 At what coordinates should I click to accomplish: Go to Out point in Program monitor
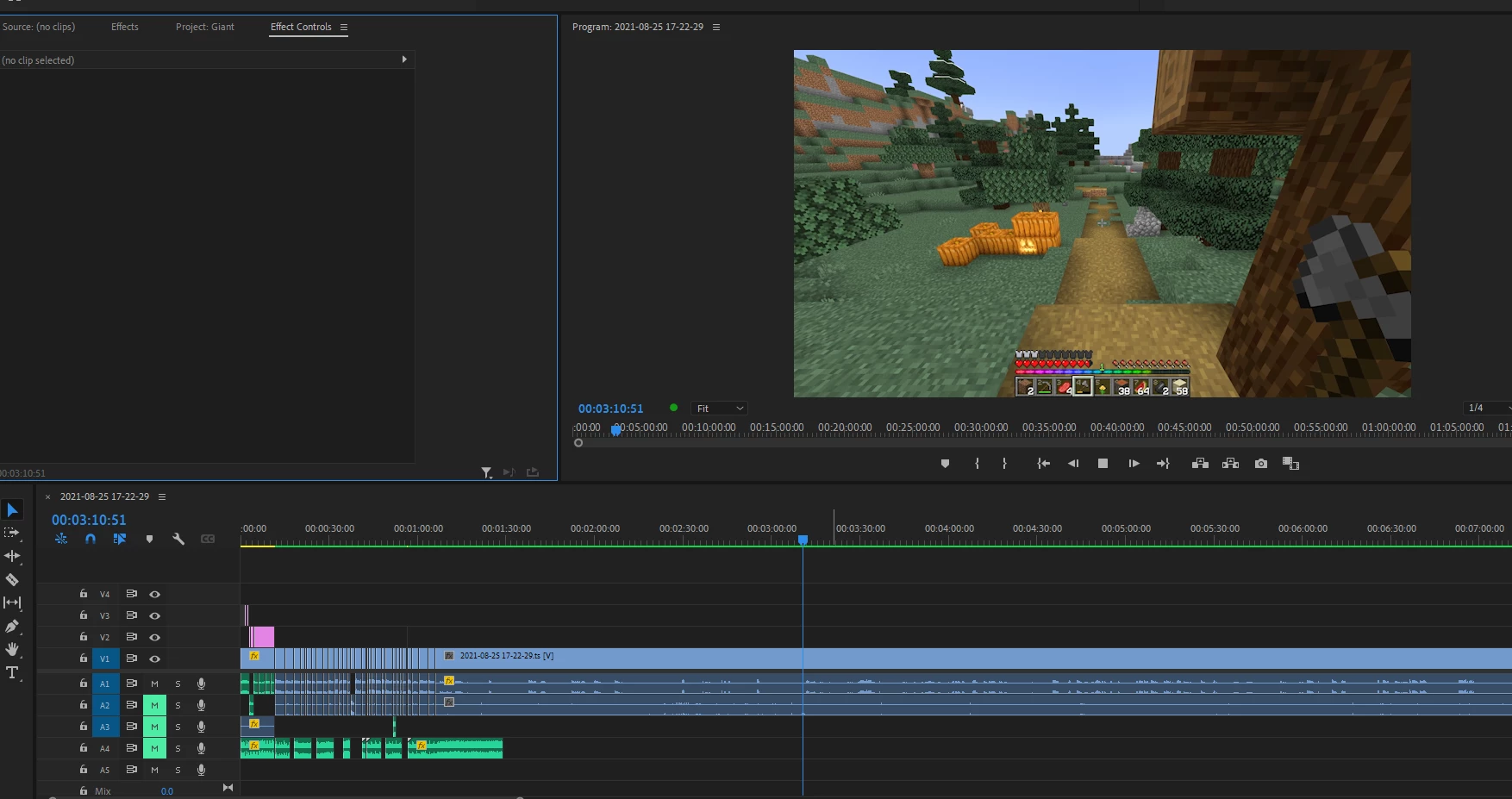pos(1163,464)
